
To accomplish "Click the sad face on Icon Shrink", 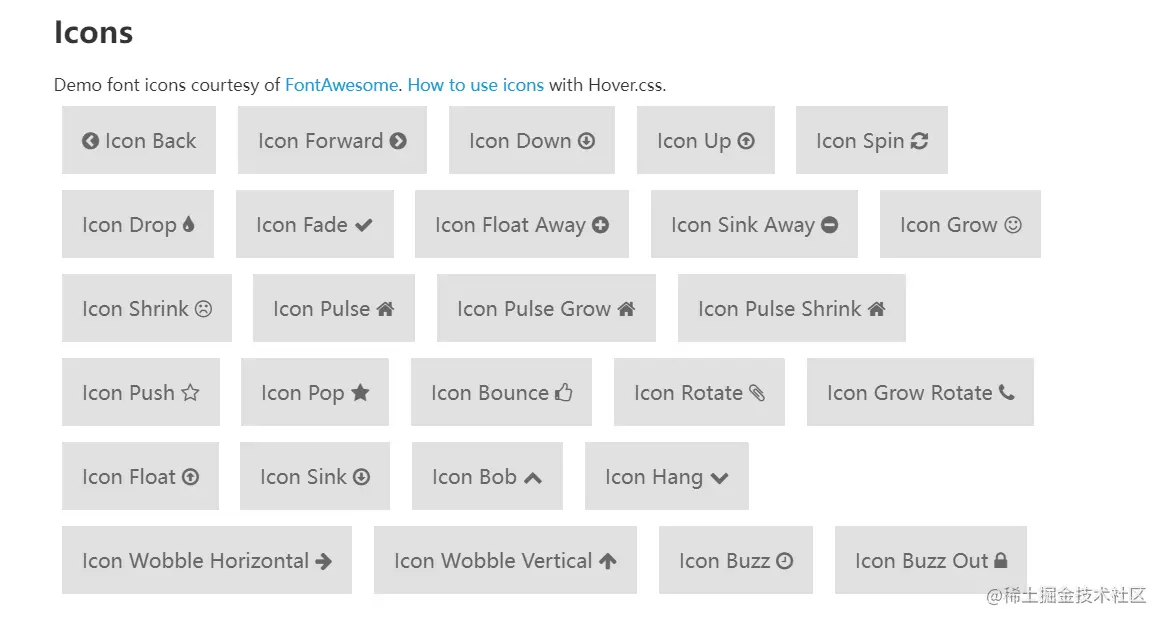I will pos(203,309).
